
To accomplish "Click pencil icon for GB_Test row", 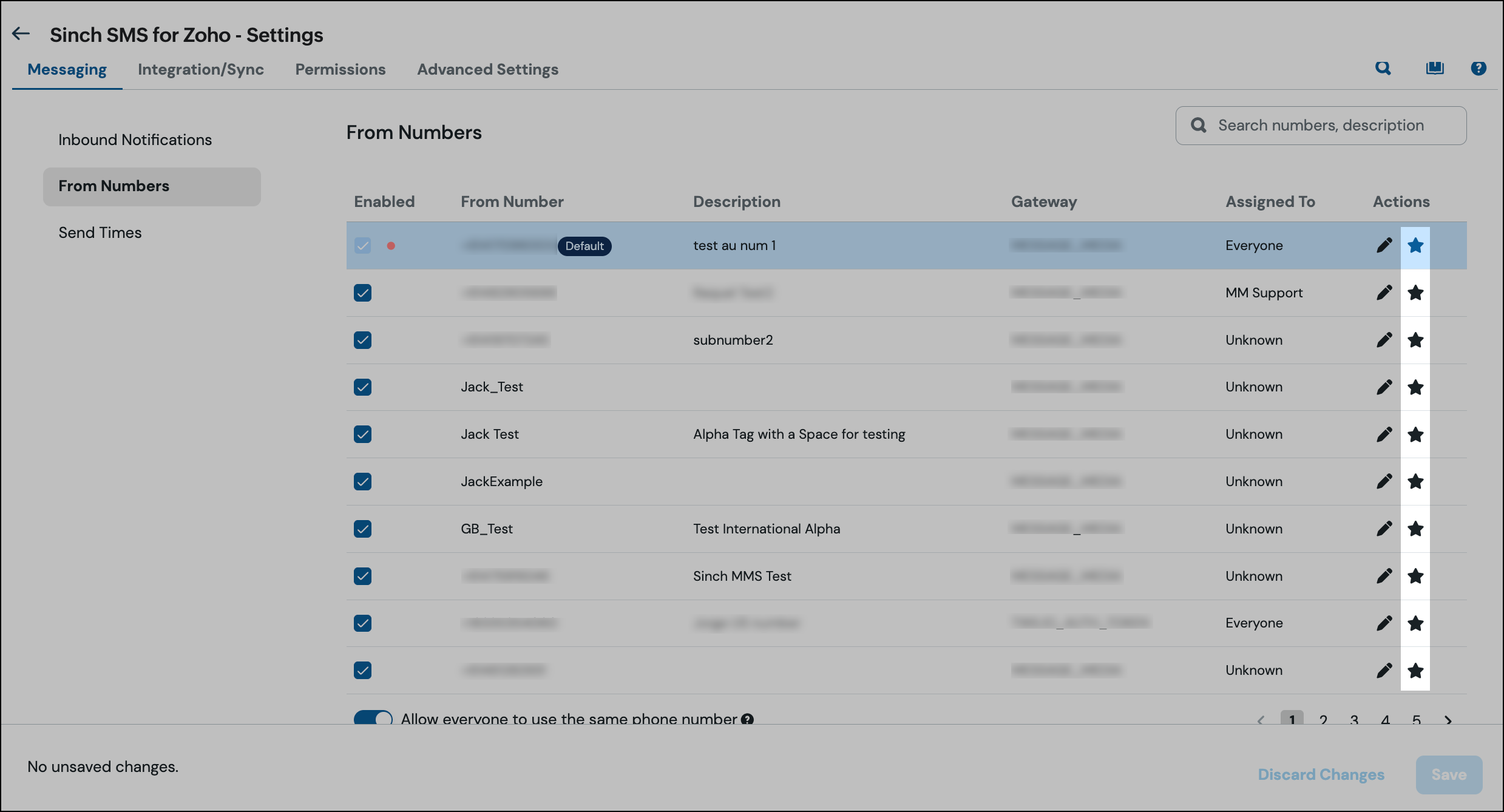I will [x=1384, y=529].
